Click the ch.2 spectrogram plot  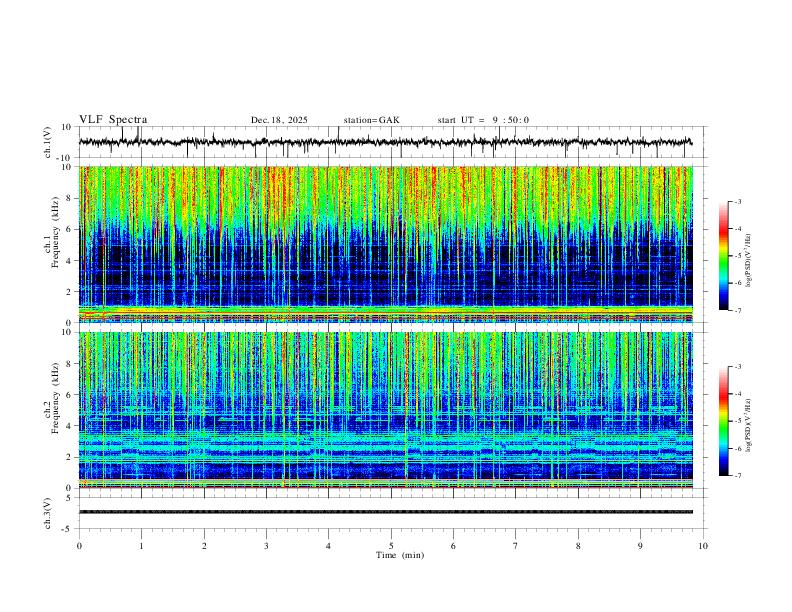click(385, 410)
